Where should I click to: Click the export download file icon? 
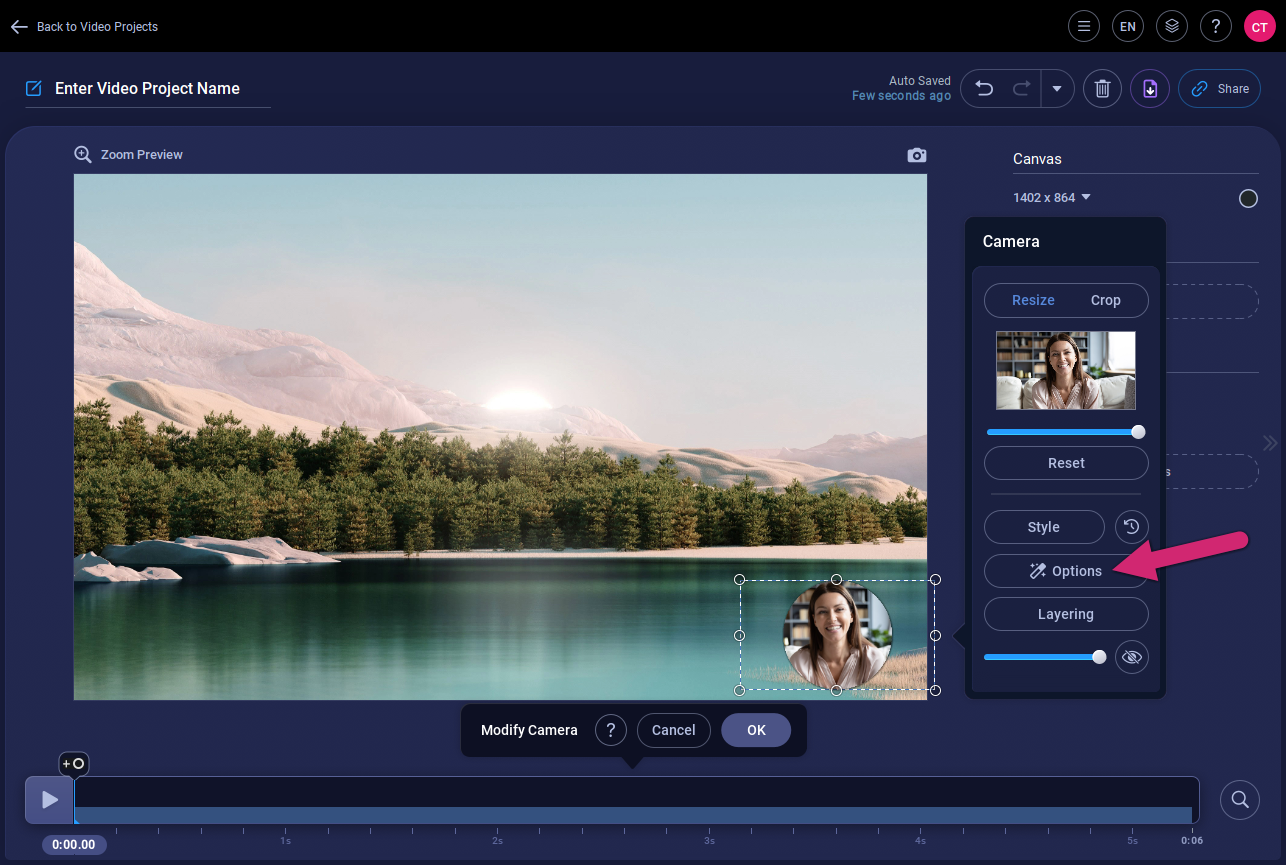(1150, 89)
